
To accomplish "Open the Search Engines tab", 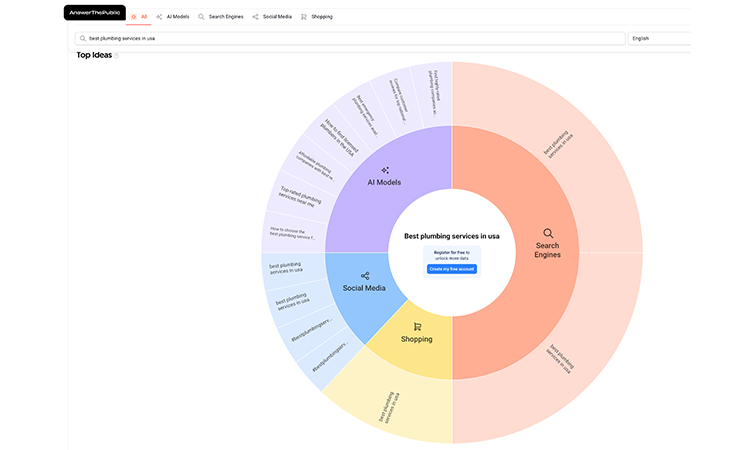I will pos(221,17).
